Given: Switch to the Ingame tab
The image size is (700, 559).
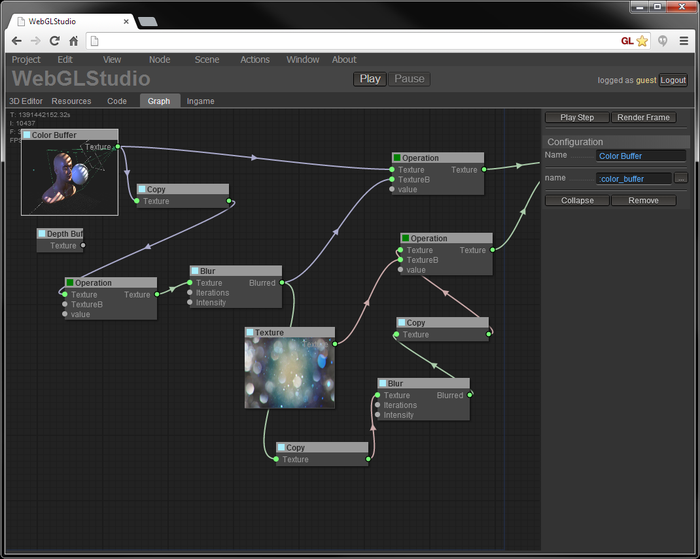Looking at the screenshot, I should 200,101.
